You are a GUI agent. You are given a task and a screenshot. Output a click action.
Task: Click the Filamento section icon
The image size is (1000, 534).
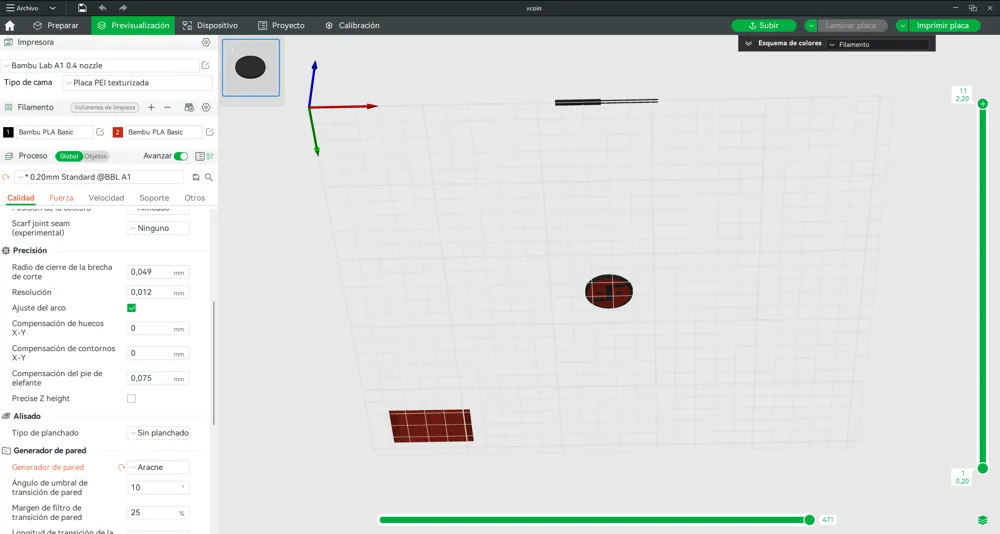[8, 107]
